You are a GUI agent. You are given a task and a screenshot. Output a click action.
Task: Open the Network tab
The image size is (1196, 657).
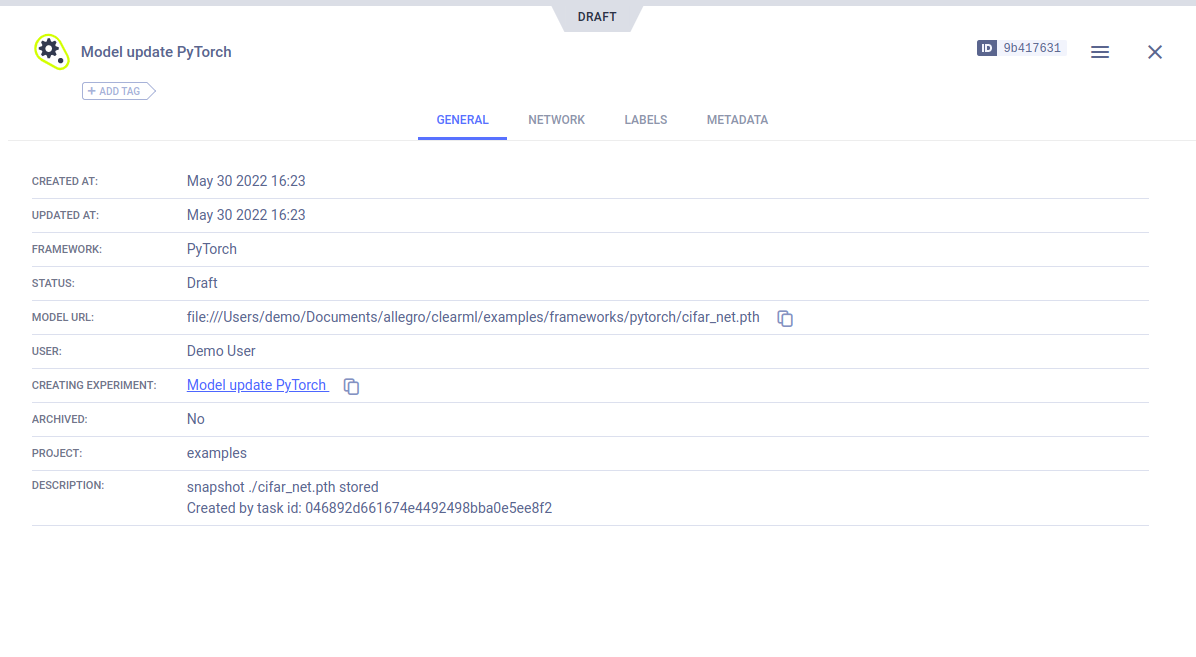tap(556, 120)
